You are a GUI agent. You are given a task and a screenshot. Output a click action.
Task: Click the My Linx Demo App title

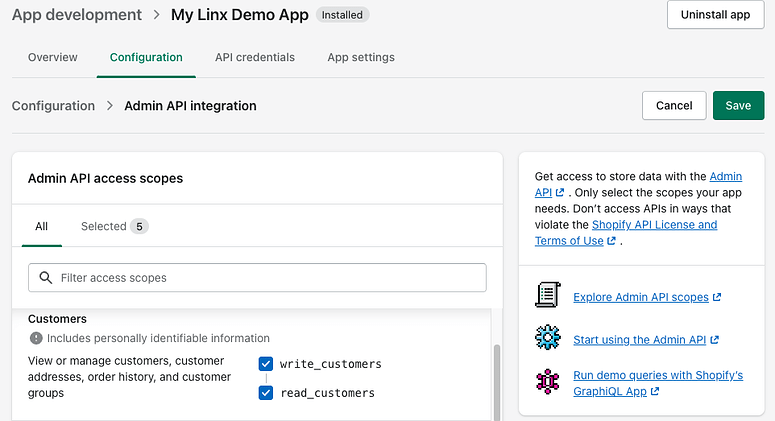coord(240,15)
